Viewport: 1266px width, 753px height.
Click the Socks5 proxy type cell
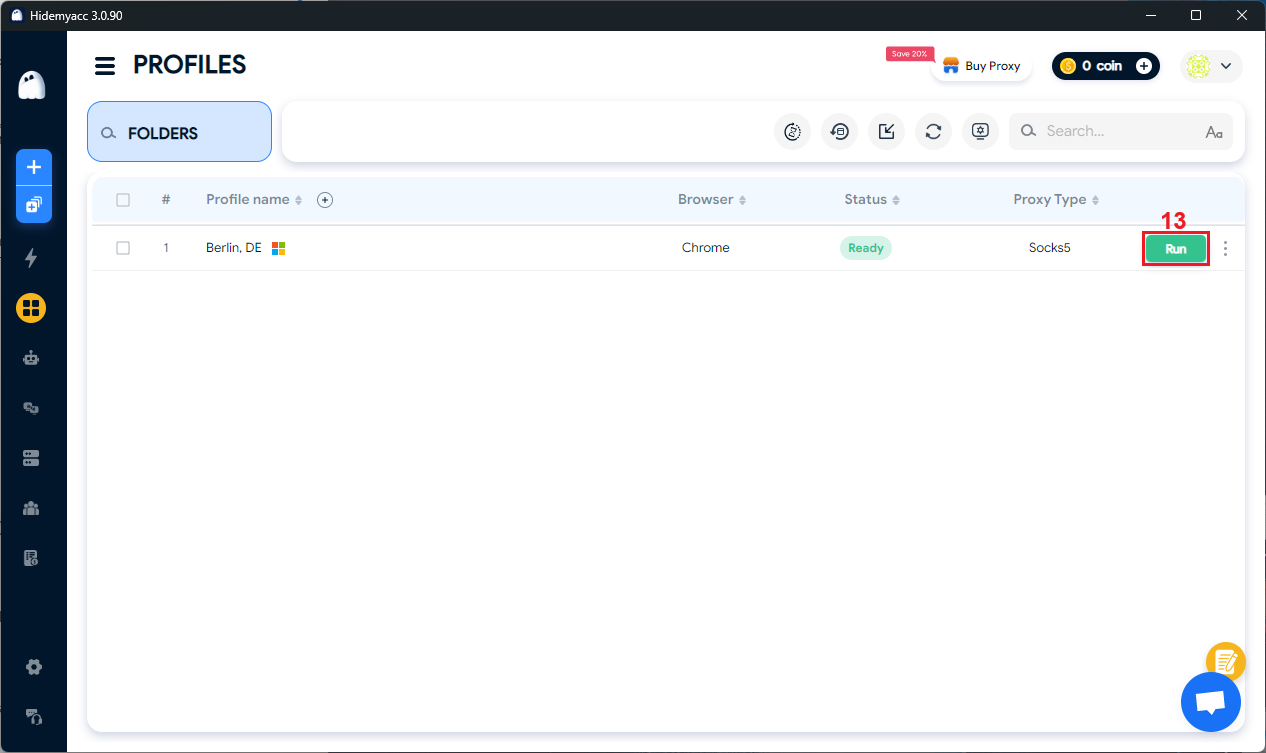[1050, 248]
